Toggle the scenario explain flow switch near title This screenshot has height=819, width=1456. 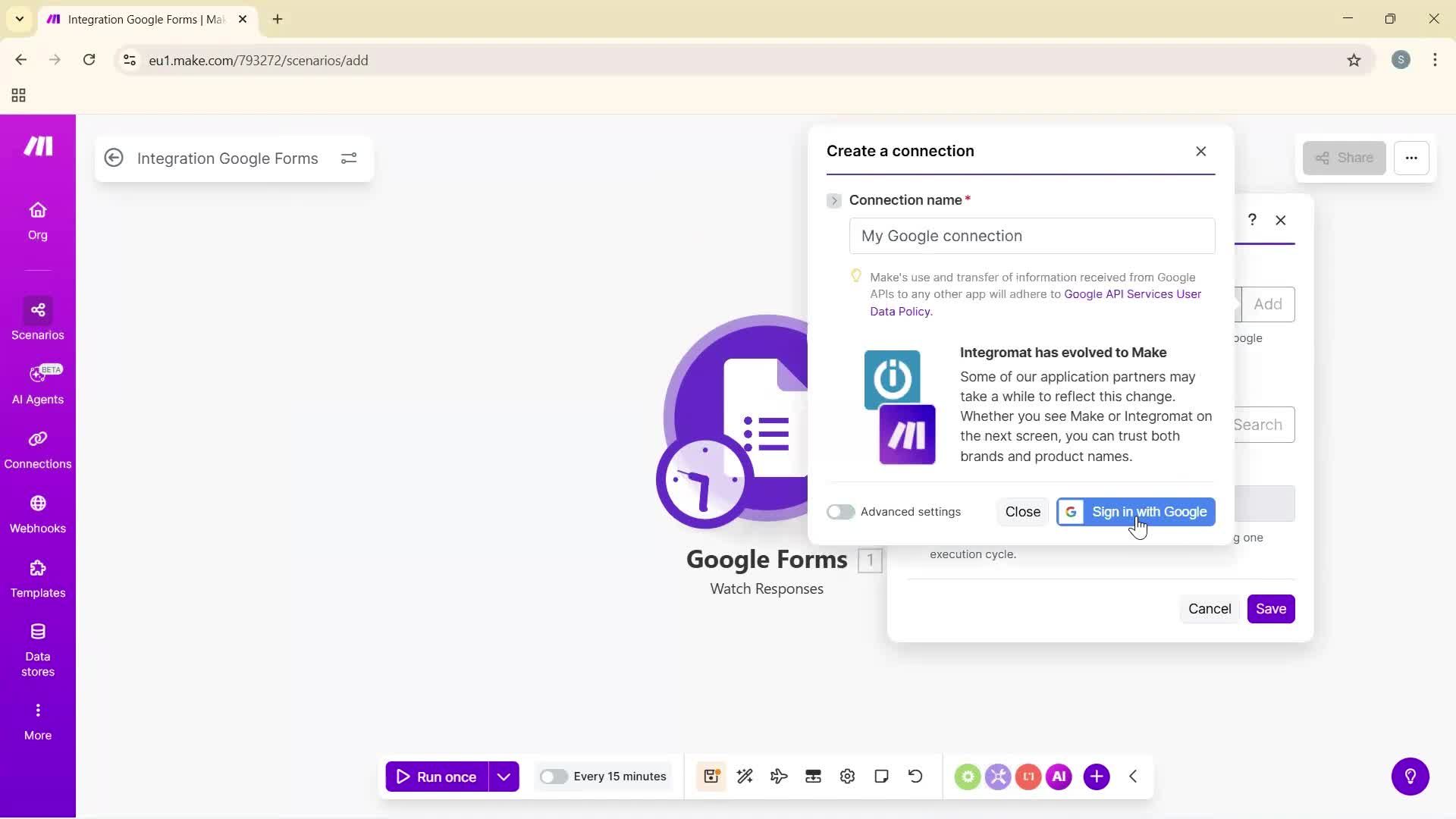coord(349,158)
